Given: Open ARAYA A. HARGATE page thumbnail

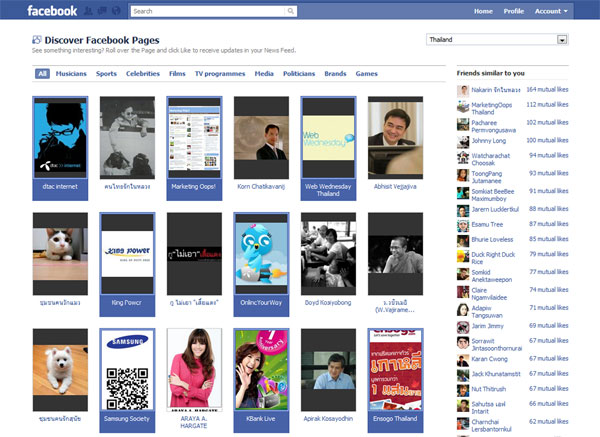Looking at the screenshot, I should coord(194,370).
